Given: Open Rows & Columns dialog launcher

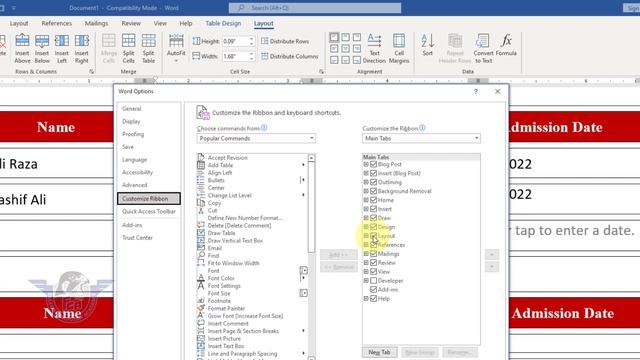Looking at the screenshot, I should point(91,71).
